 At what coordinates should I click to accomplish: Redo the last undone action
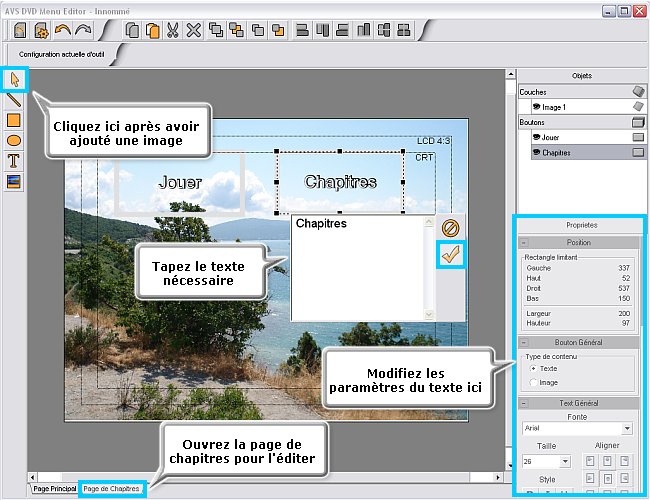pos(83,30)
